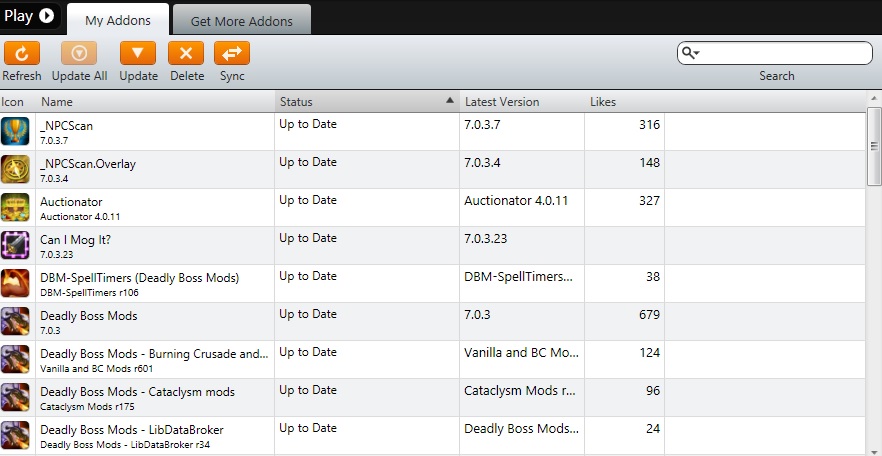Viewport: 882px width, 456px height.
Task: Open the search magnifier dropdown
Action: (x=690, y=53)
